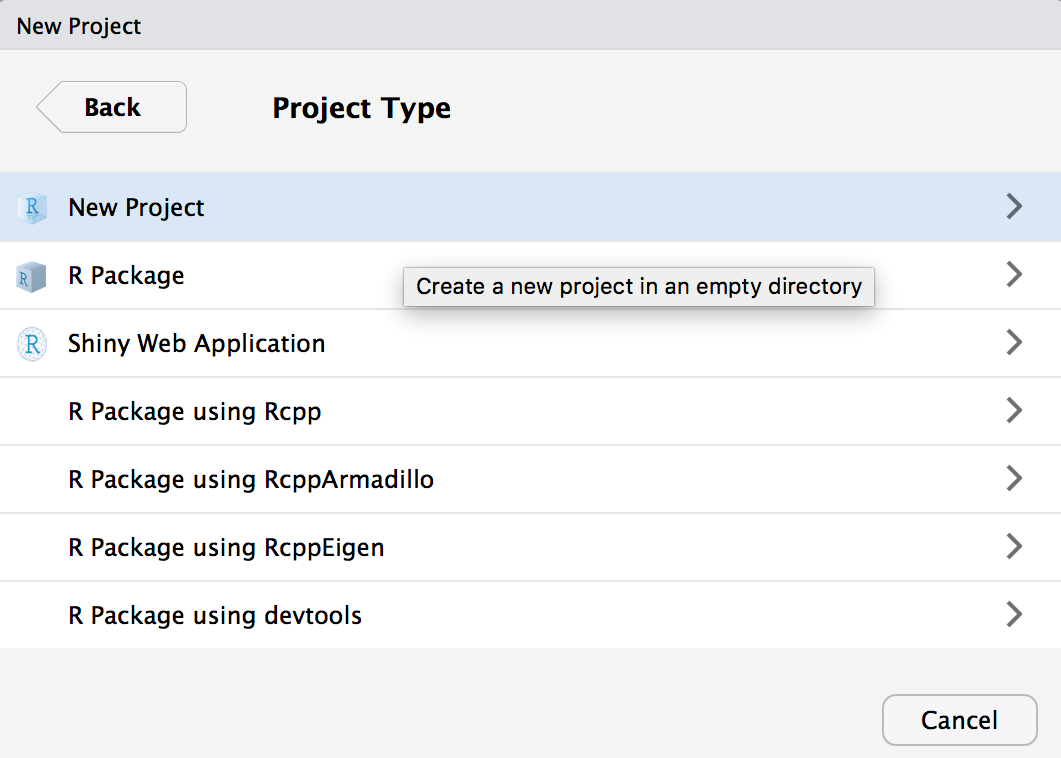Click the Project Type heading
1061x758 pixels.
click(361, 108)
